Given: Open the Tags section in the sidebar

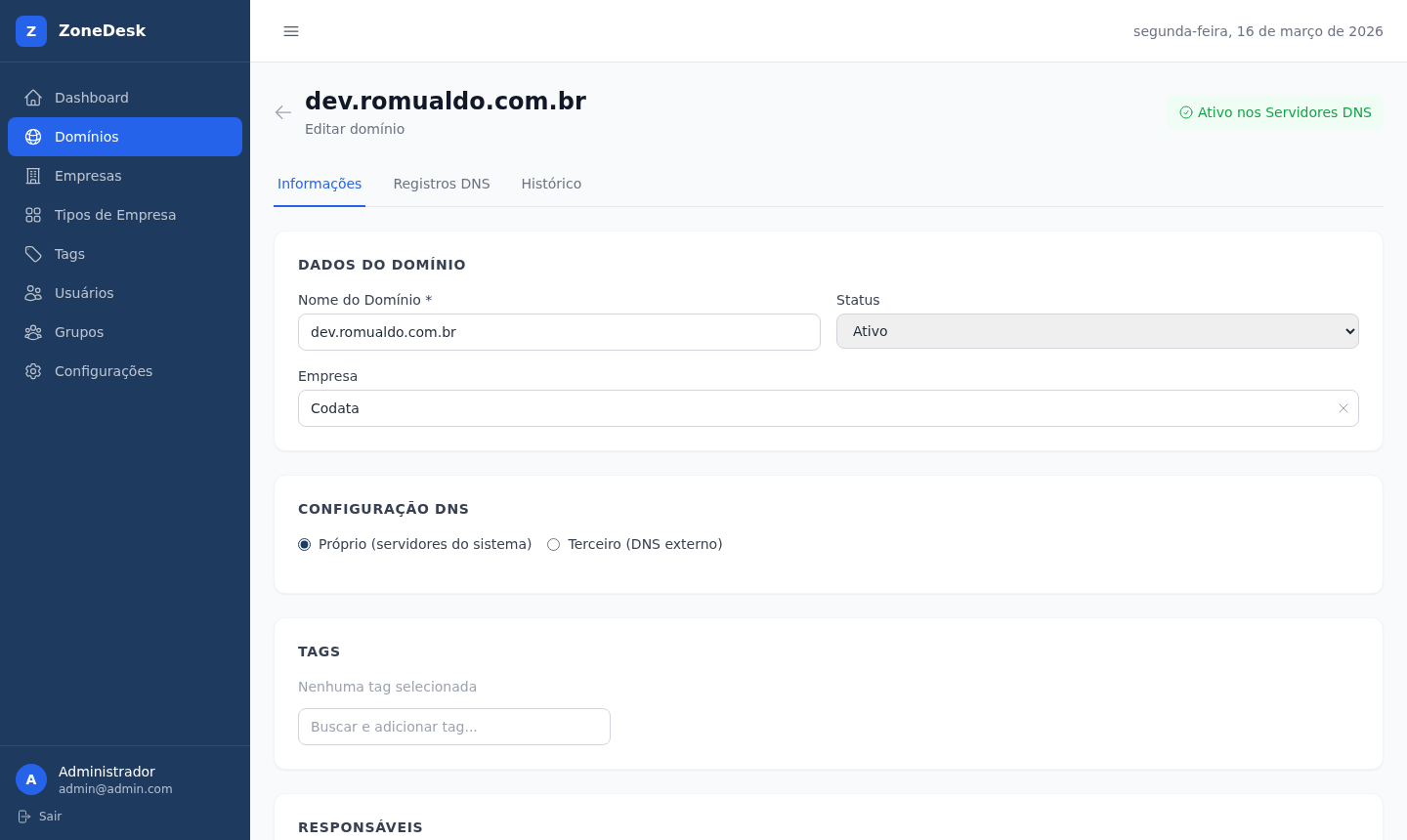Looking at the screenshot, I should pyautogui.click(x=68, y=254).
